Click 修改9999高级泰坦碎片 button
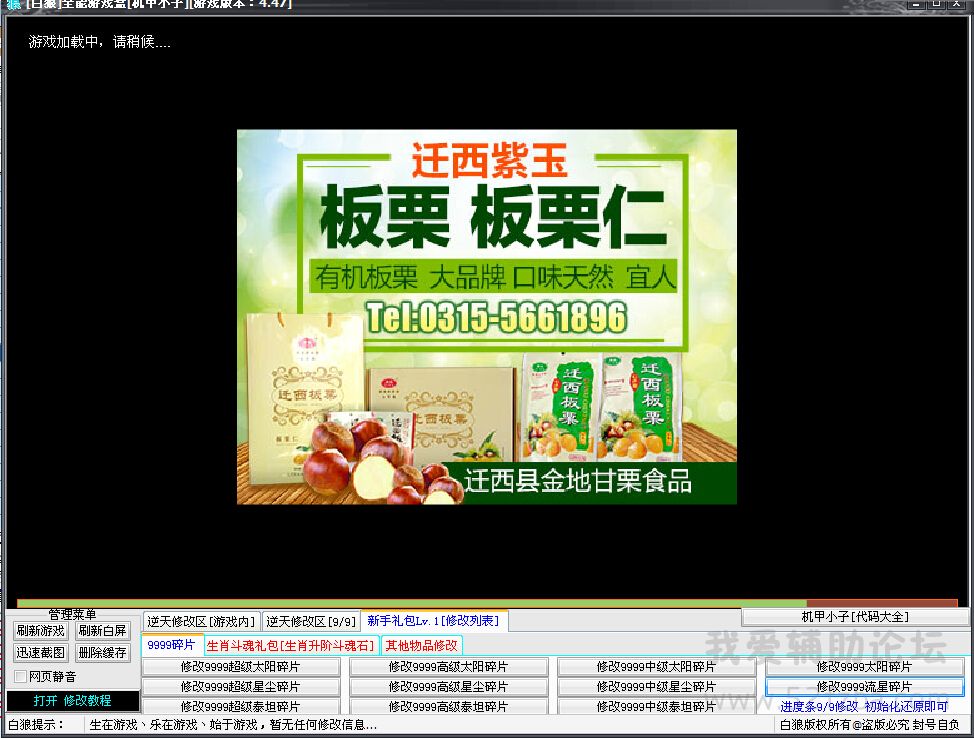This screenshot has width=974, height=738. point(448,706)
